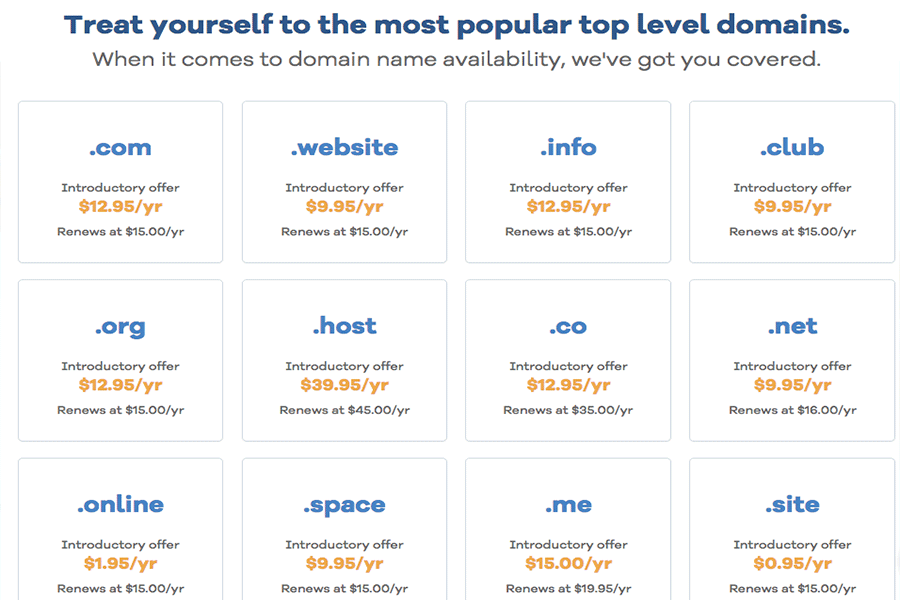
Task: Choose the .site domain title
Action: [x=792, y=504]
